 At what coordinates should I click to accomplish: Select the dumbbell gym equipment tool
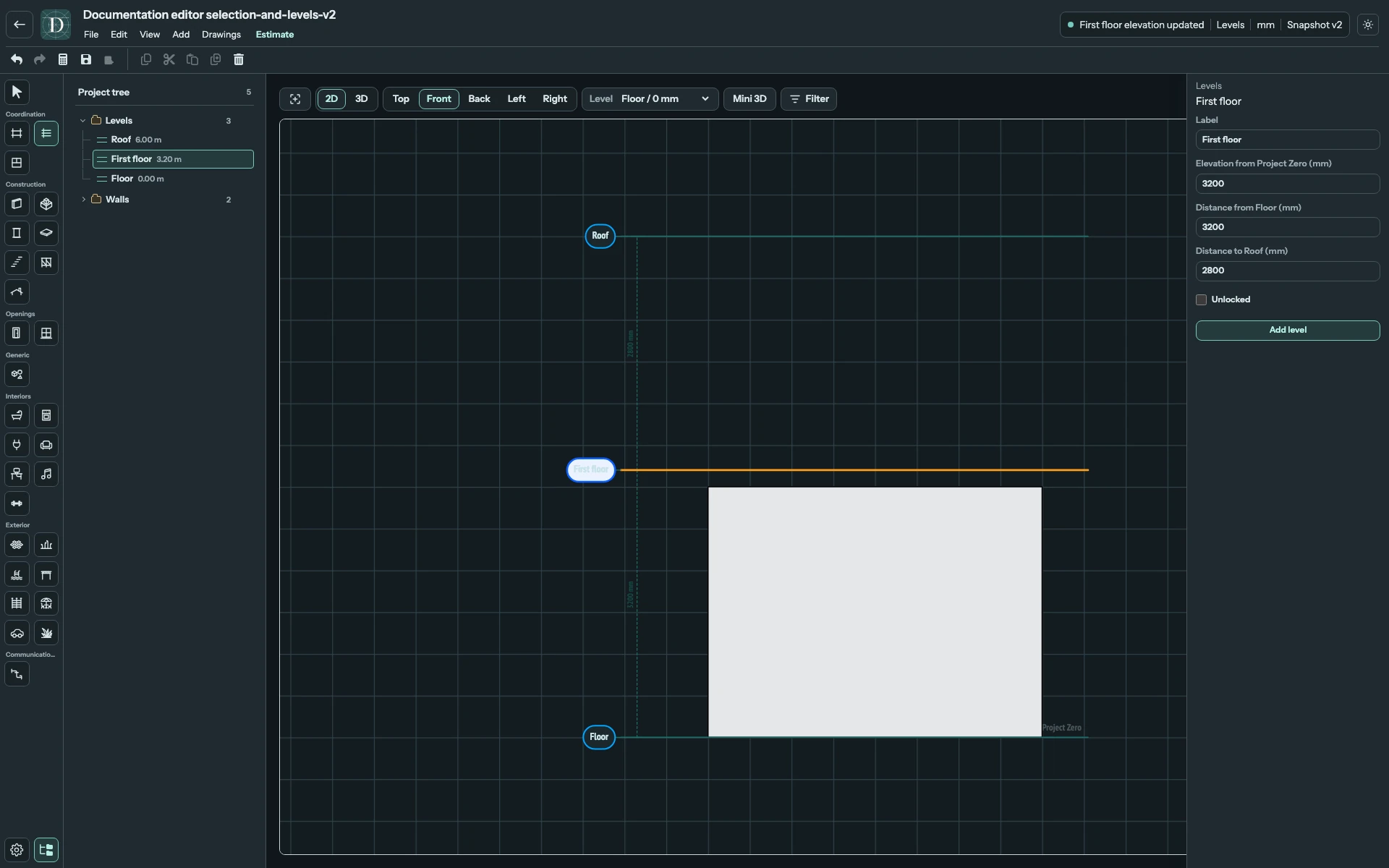point(17,503)
